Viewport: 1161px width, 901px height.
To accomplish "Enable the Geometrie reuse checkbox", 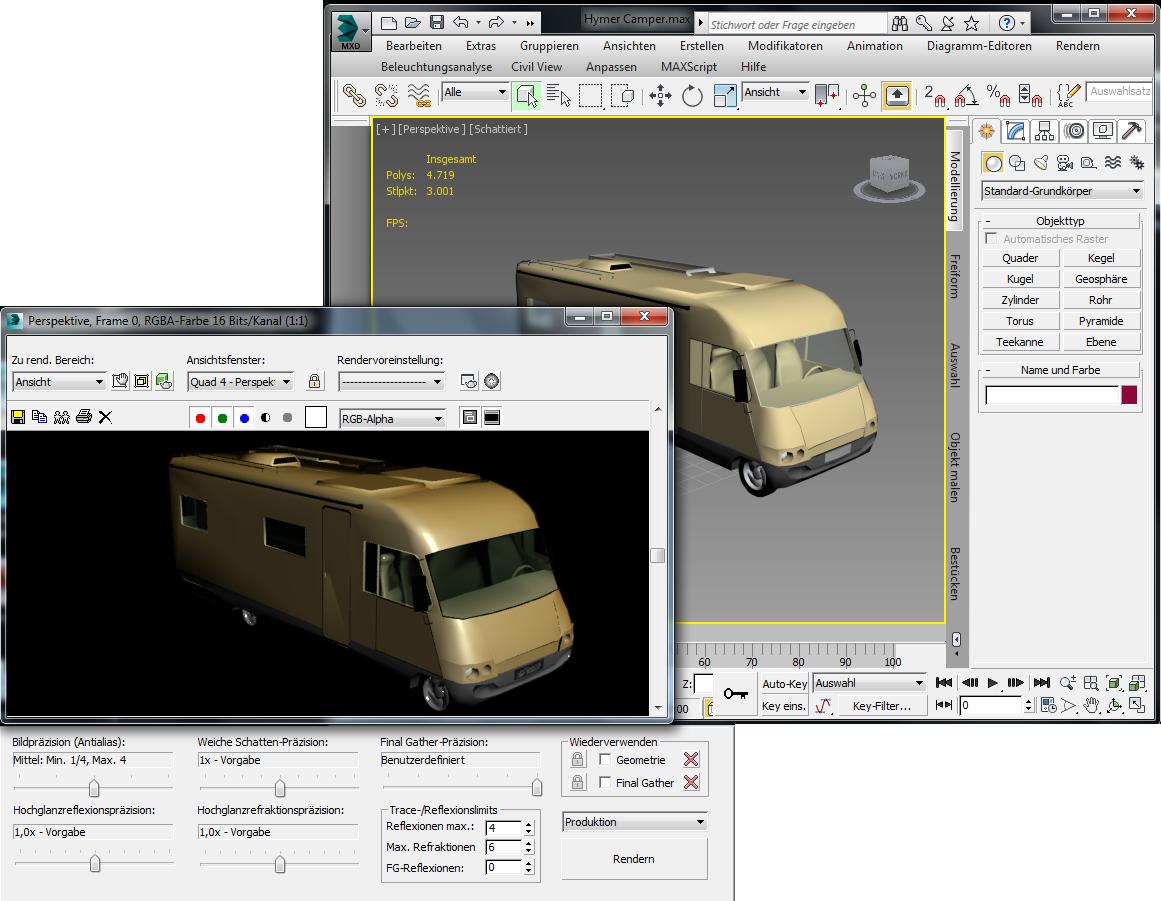I will (x=605, y=760).
